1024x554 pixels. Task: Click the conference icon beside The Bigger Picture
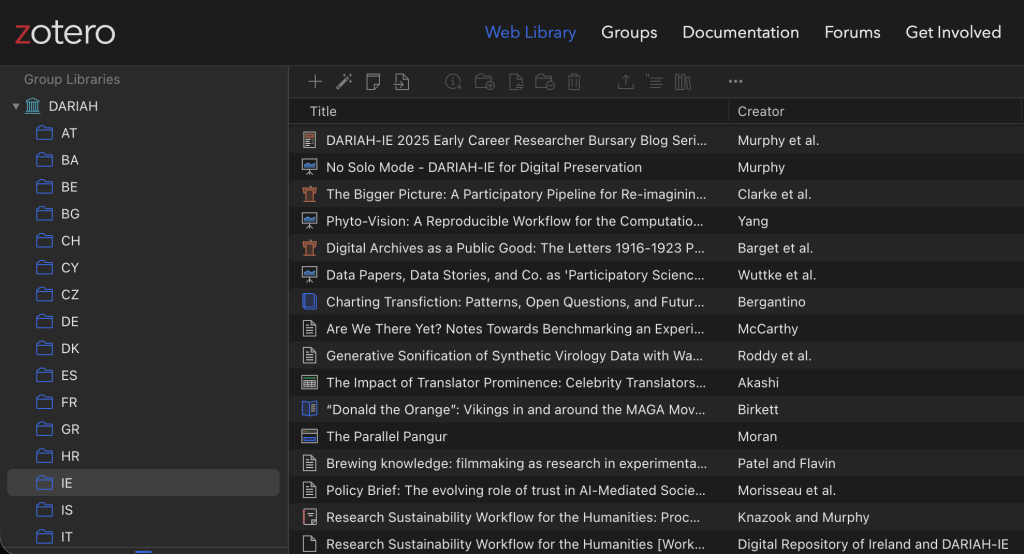pyautogui.click(x=310, y=194)
